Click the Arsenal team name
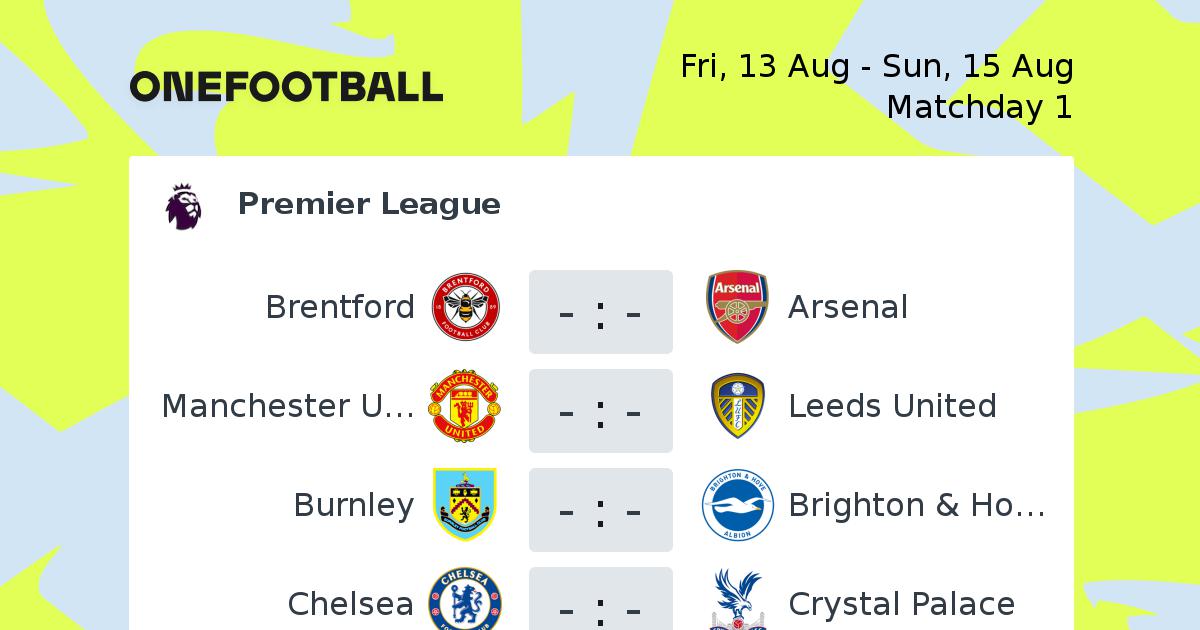This screenshot has height=630, width=1200. tap(848, 307)
